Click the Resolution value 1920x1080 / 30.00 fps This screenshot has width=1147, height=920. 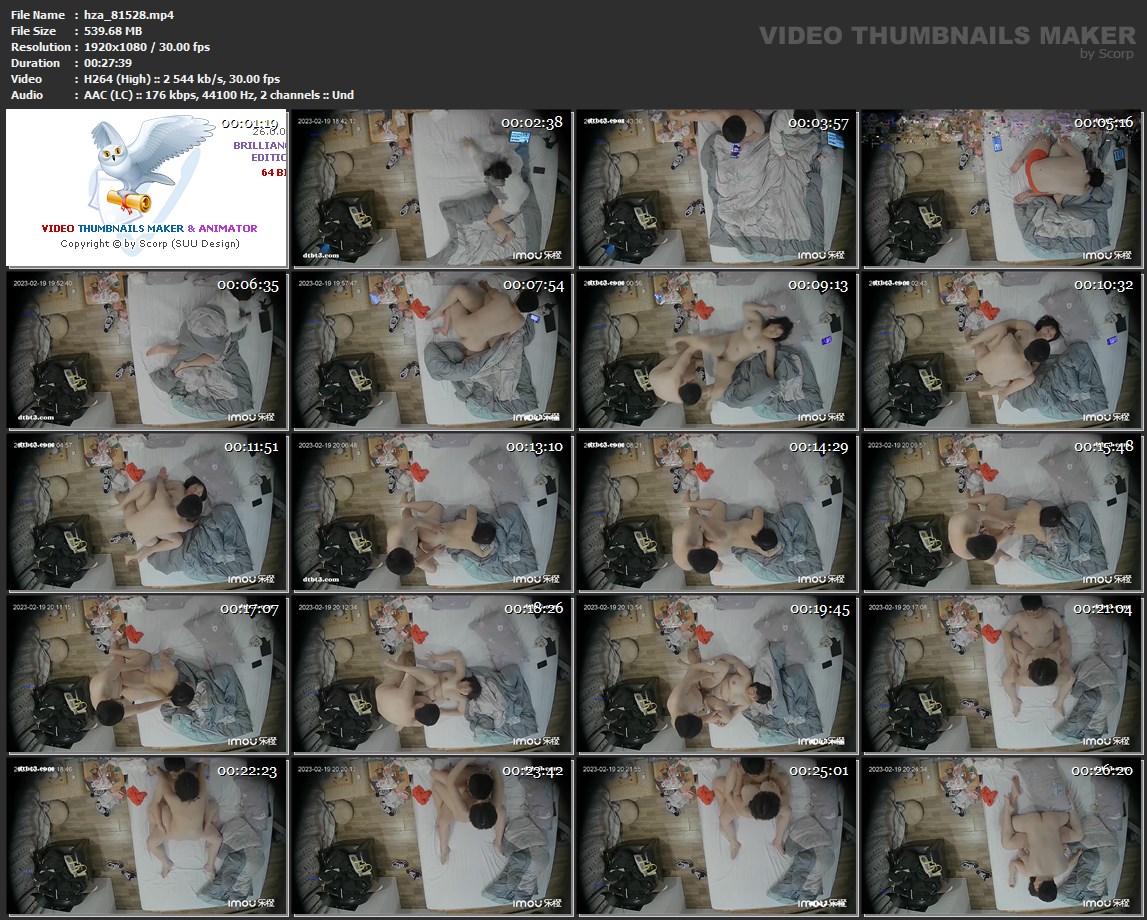[147, 47]
